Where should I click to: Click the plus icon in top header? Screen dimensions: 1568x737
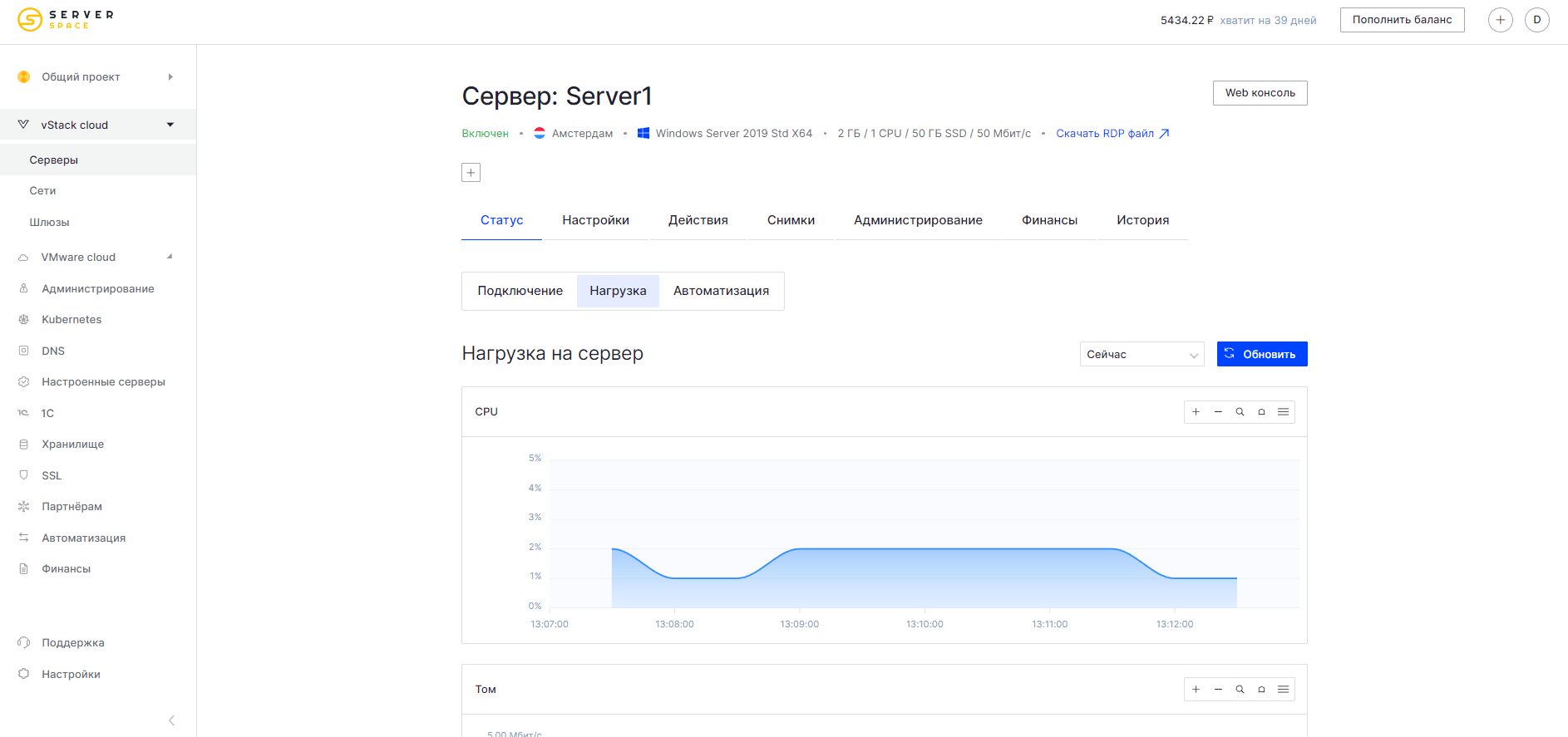[1500, 20]
